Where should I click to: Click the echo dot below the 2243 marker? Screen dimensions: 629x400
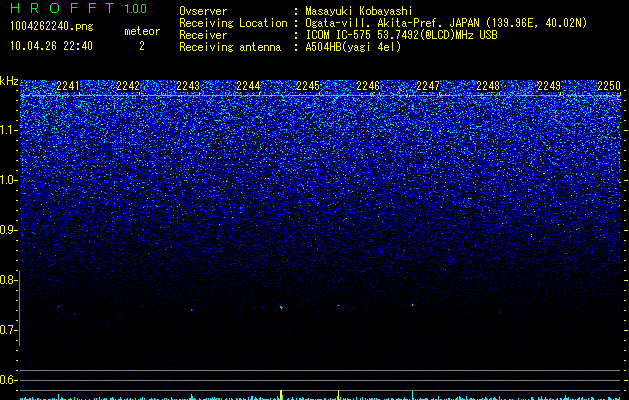pyautogui.click(x=192, y=310)
